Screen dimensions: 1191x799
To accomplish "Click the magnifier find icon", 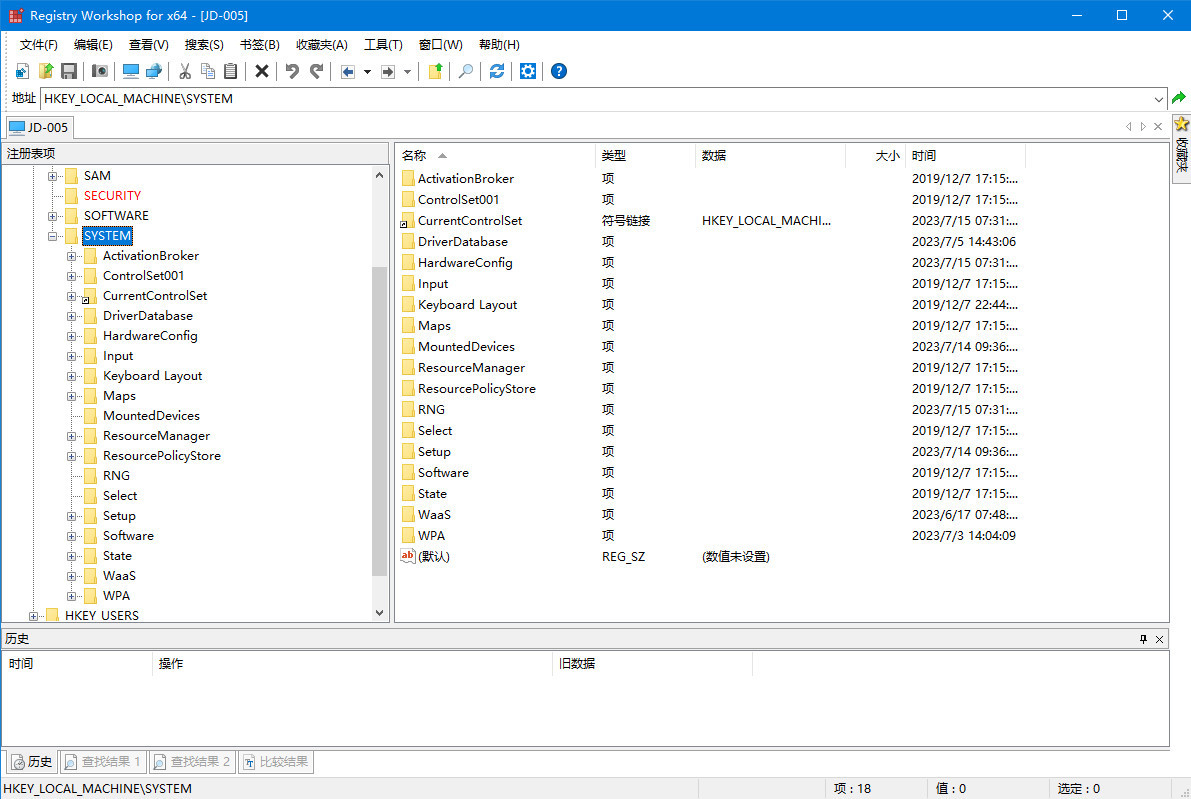I will (465, 71).
